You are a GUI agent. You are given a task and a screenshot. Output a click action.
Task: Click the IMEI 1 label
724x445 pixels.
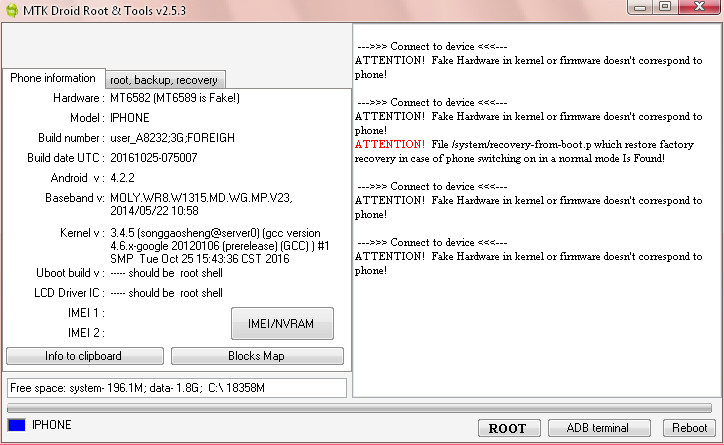point(86,313)
